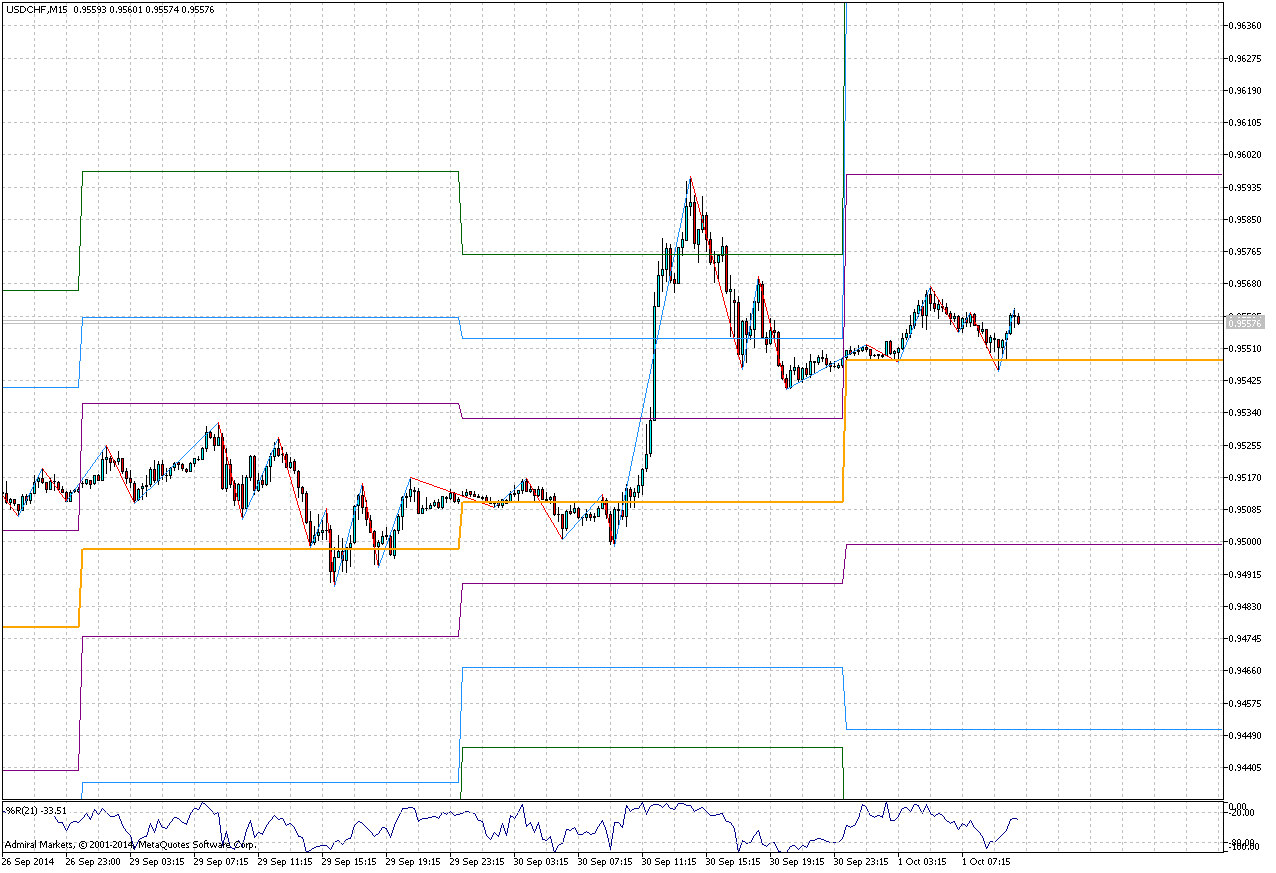Click the 0.94575 price scale label
Screen dimensions: 1276x873
point(1246,704)
